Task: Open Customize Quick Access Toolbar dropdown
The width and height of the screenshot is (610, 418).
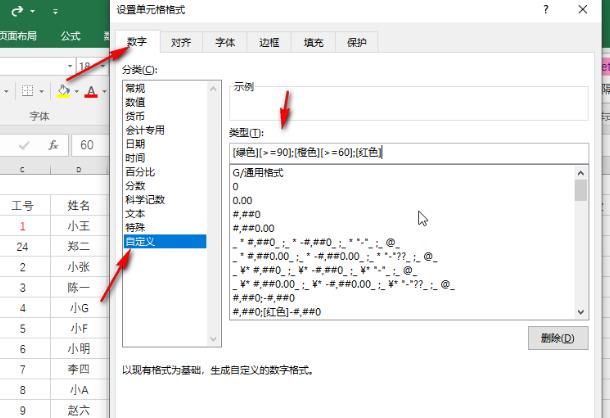Action: point(55,12)
